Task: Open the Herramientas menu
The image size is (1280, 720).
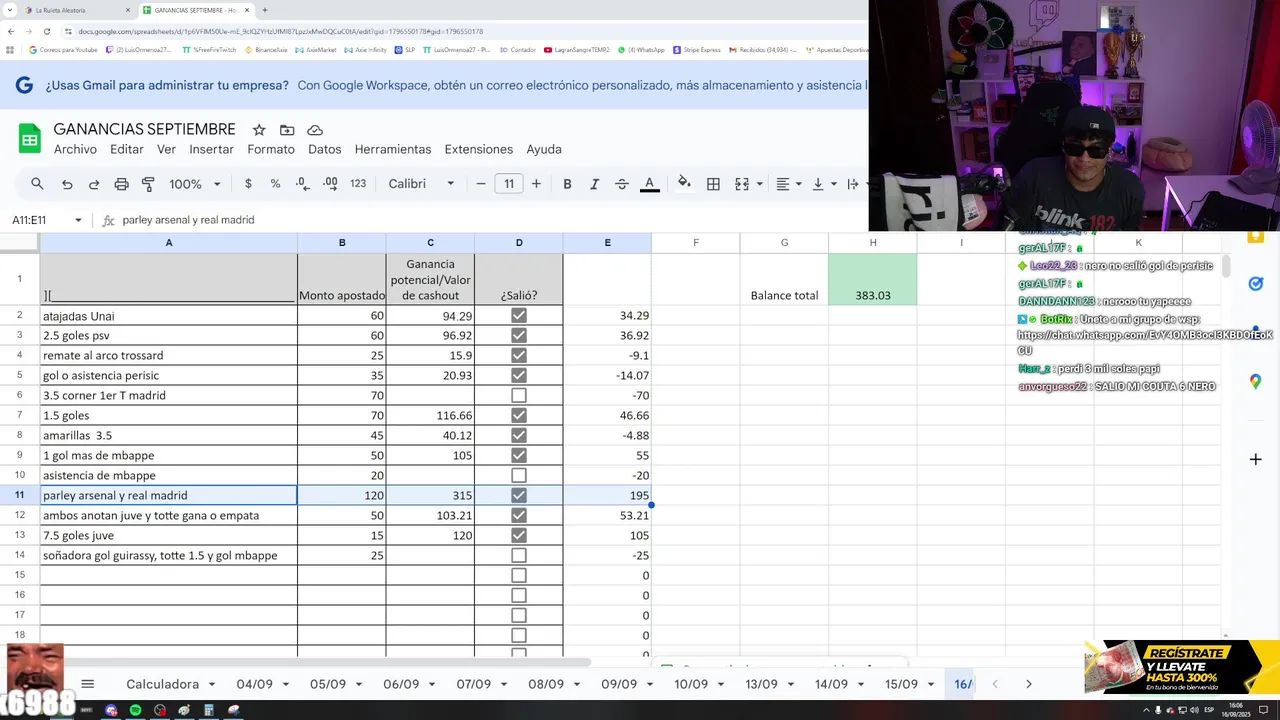Action: pos(393,149)
